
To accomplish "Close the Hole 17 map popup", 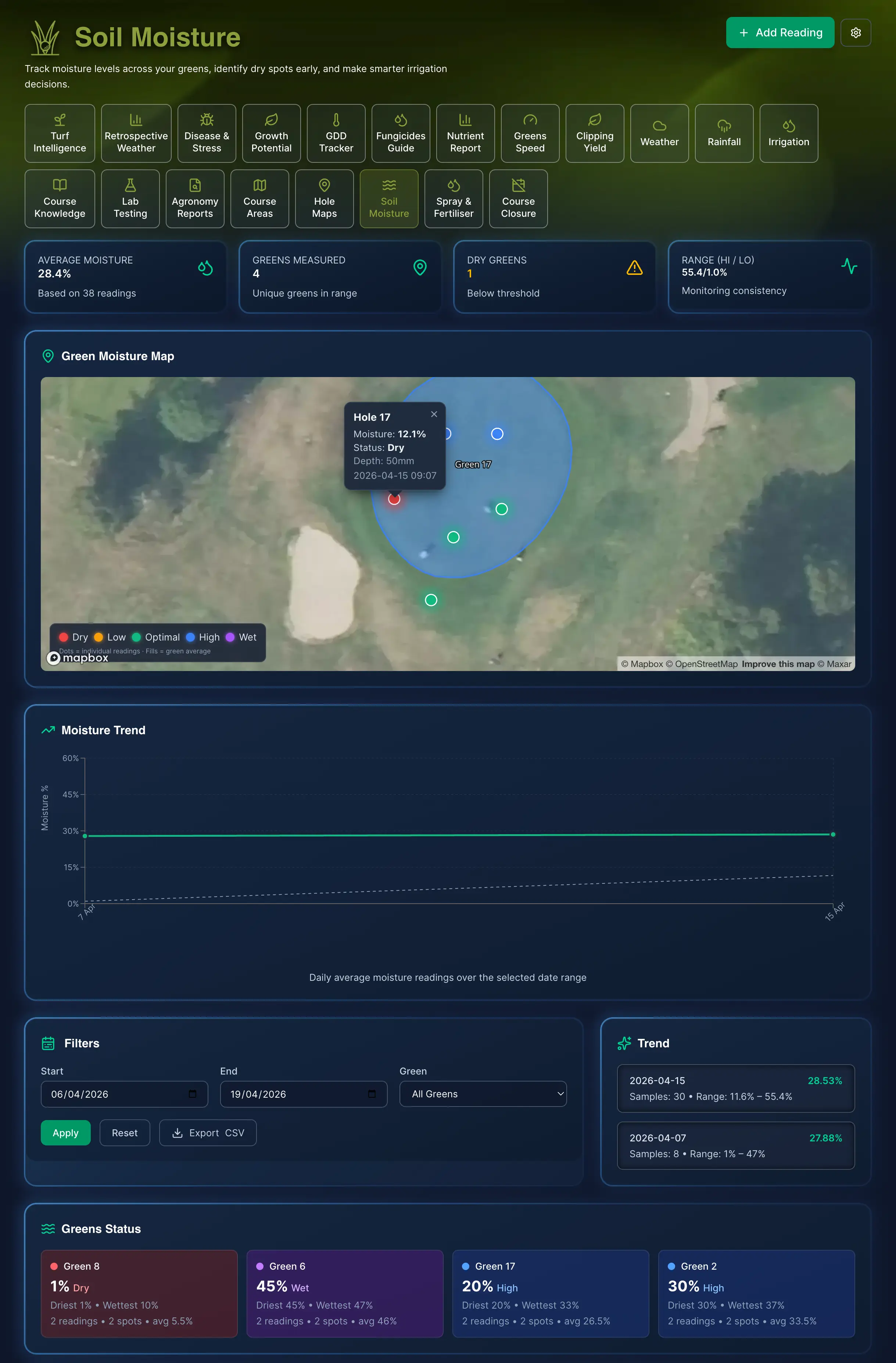I will click(x=434, y=414).
